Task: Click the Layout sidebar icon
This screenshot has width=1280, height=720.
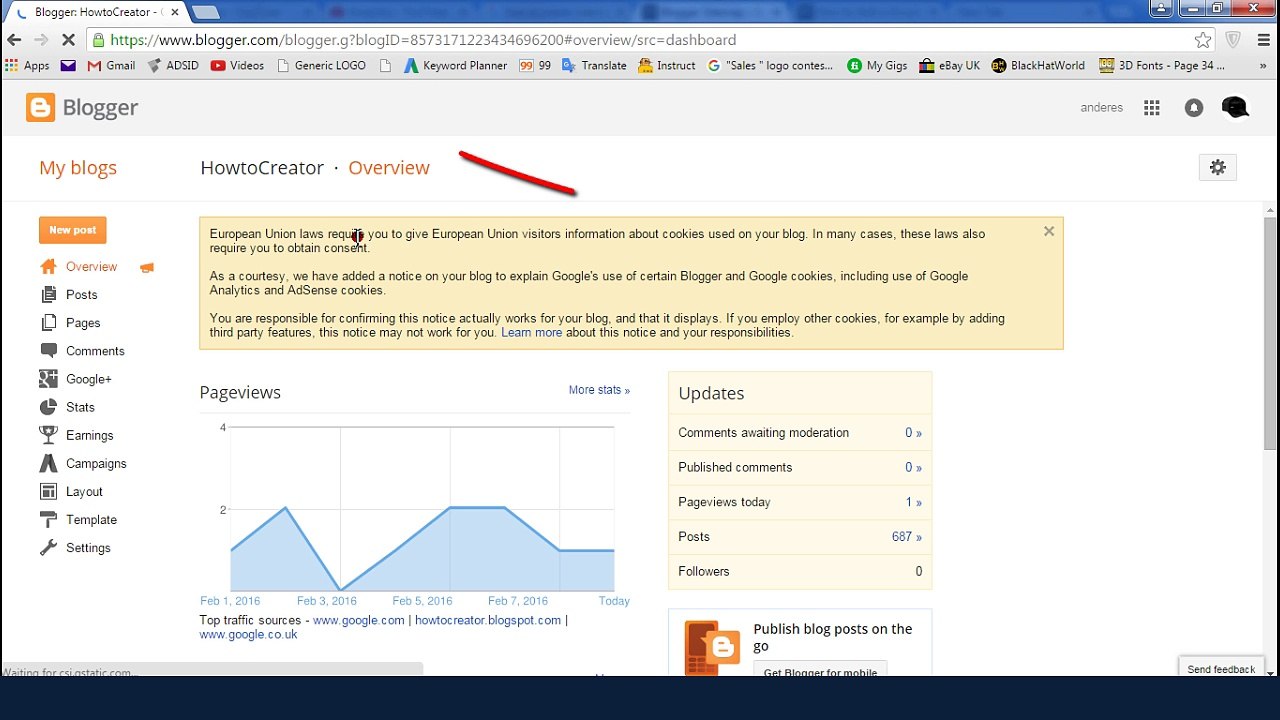Action: pos(48,492)
